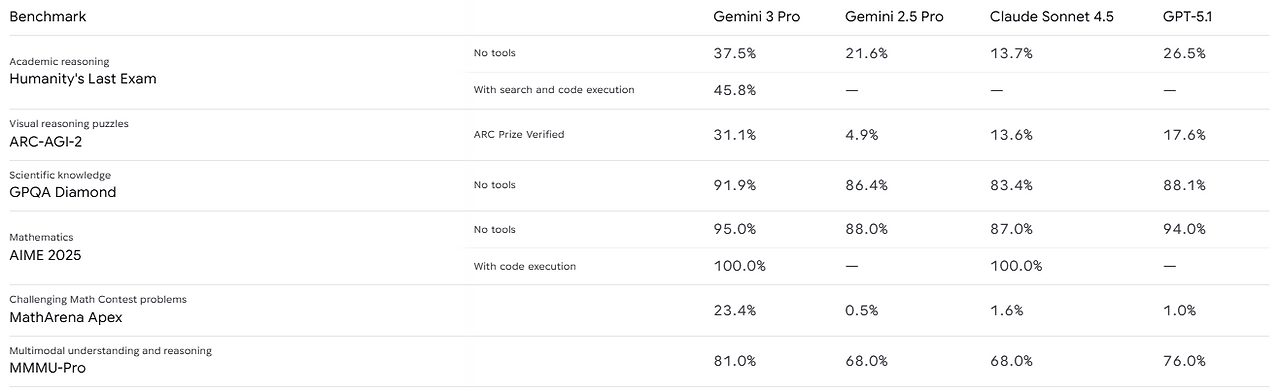Click the ARC-AGI-2 benchmark name
This screenshot has width=1280, height=391.
point(46,141)
